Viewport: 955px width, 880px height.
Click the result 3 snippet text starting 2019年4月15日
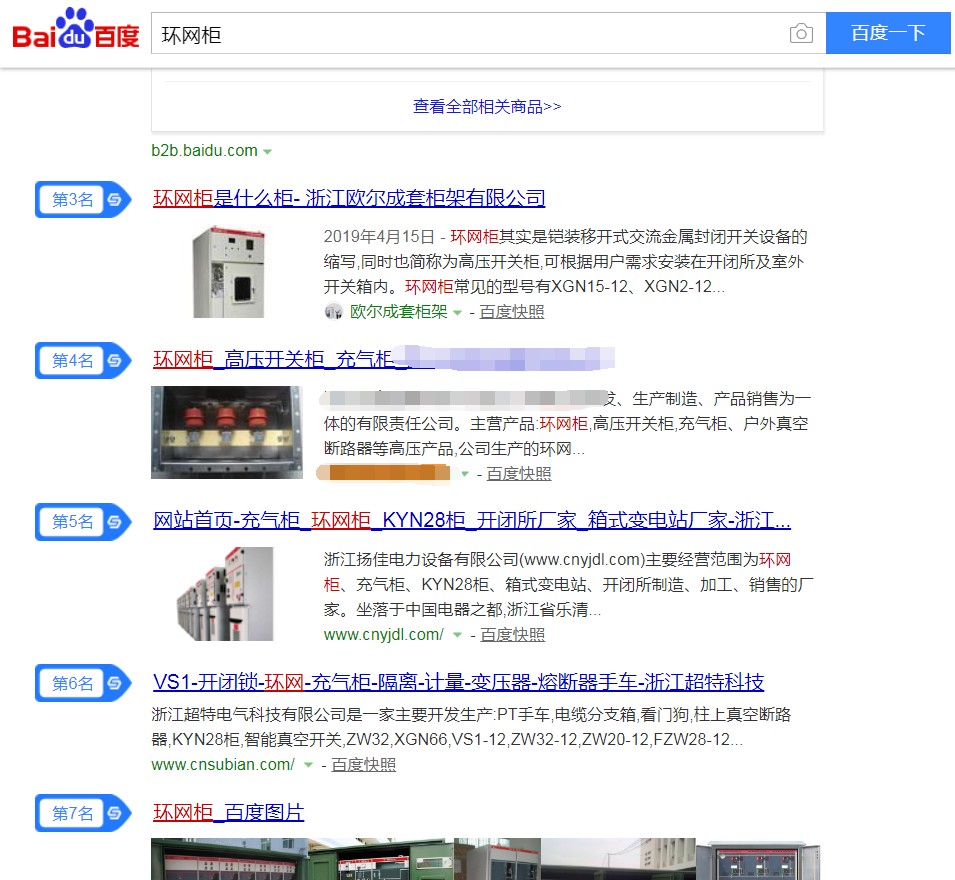[566, 262]
